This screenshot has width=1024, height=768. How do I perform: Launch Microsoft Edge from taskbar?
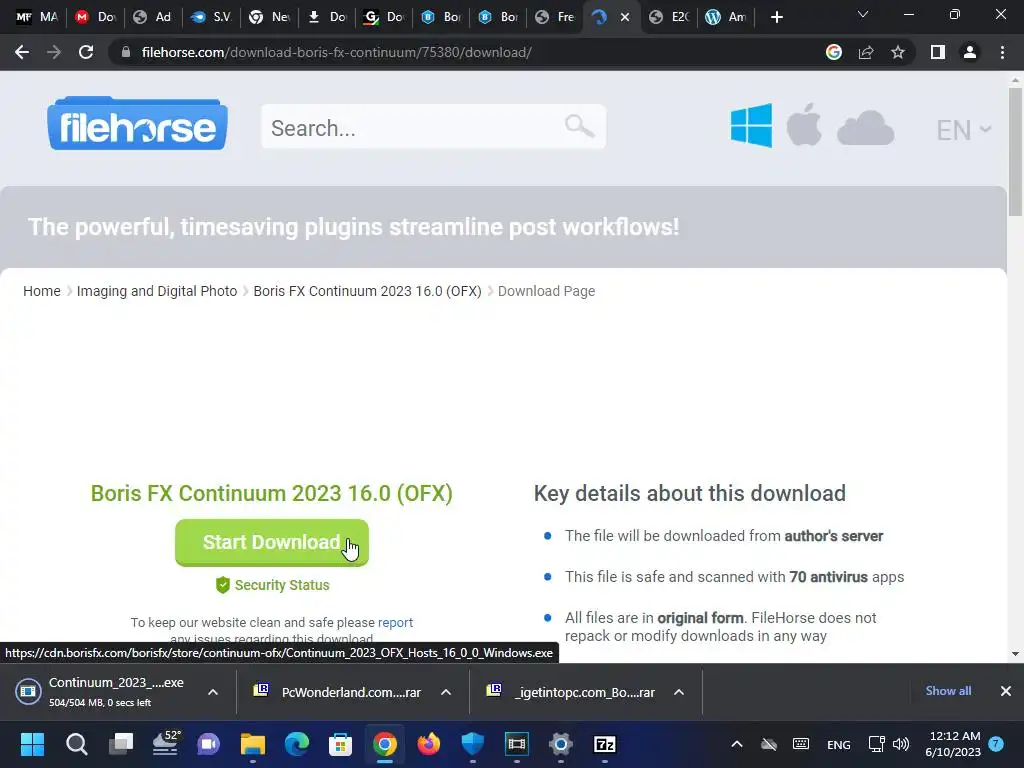coord(297,744)
